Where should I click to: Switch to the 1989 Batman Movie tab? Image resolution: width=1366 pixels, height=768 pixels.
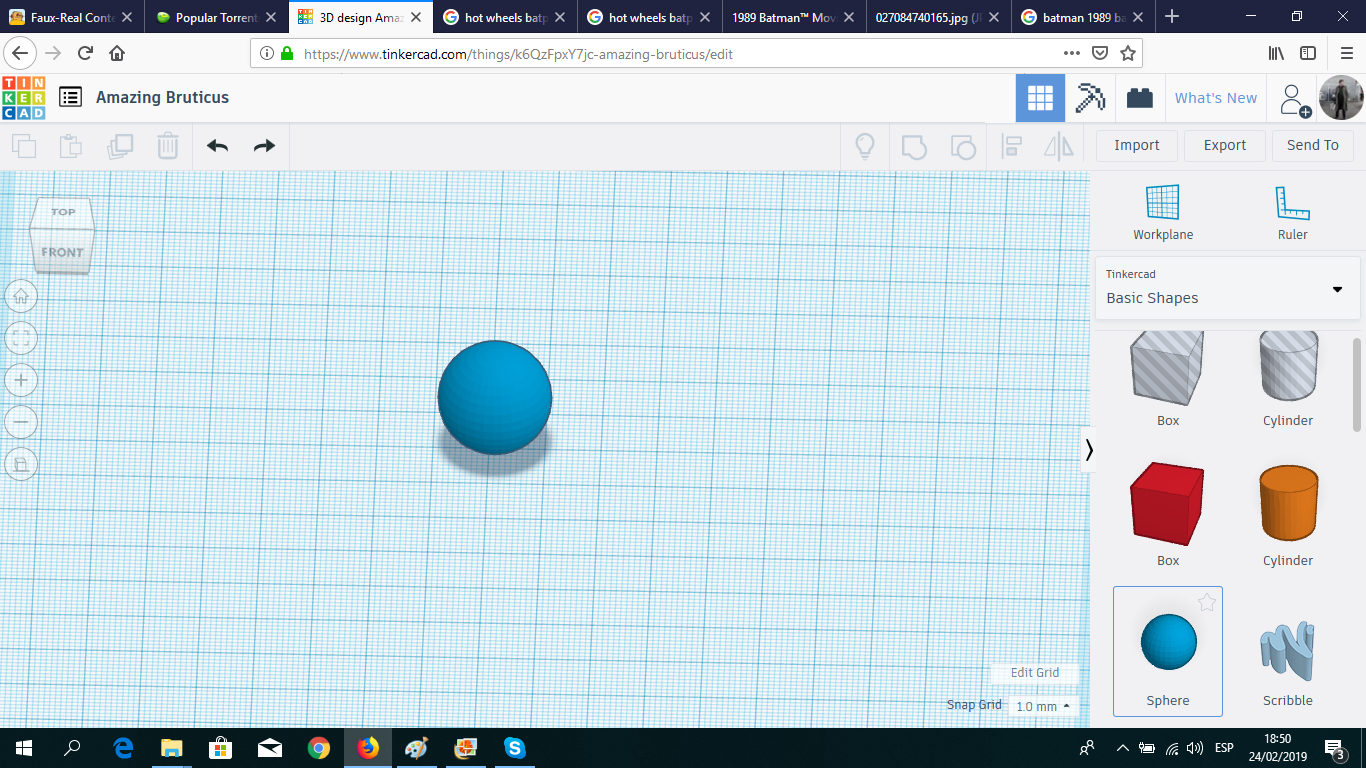coord(796,17)
